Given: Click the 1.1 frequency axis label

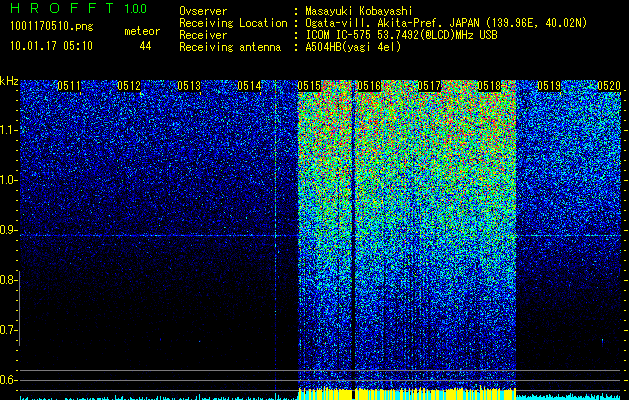Looking at the screenshot, I should point(8,130).
